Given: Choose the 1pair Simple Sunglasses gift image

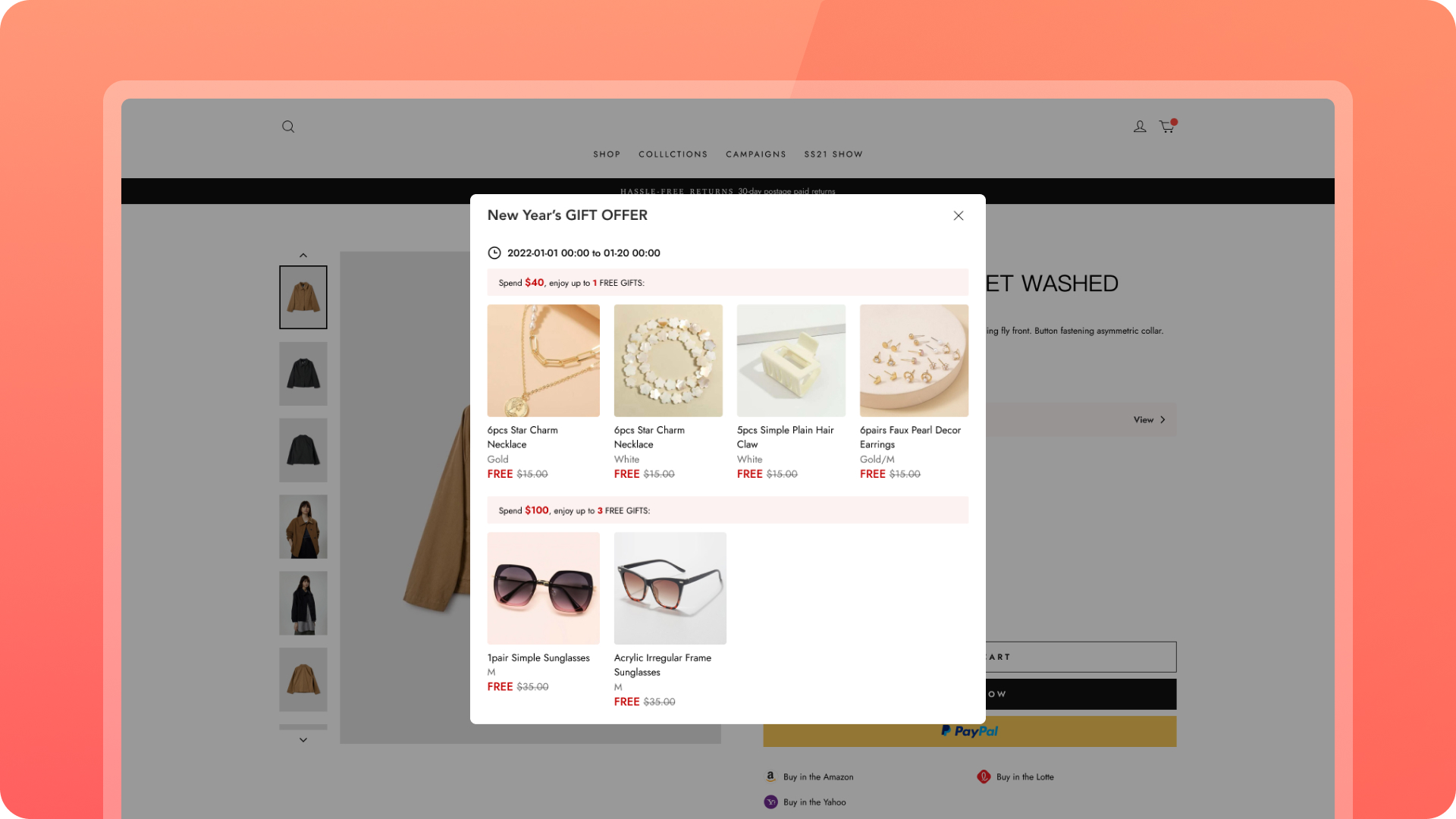Looking at the screenshot, I should point(543,588).
